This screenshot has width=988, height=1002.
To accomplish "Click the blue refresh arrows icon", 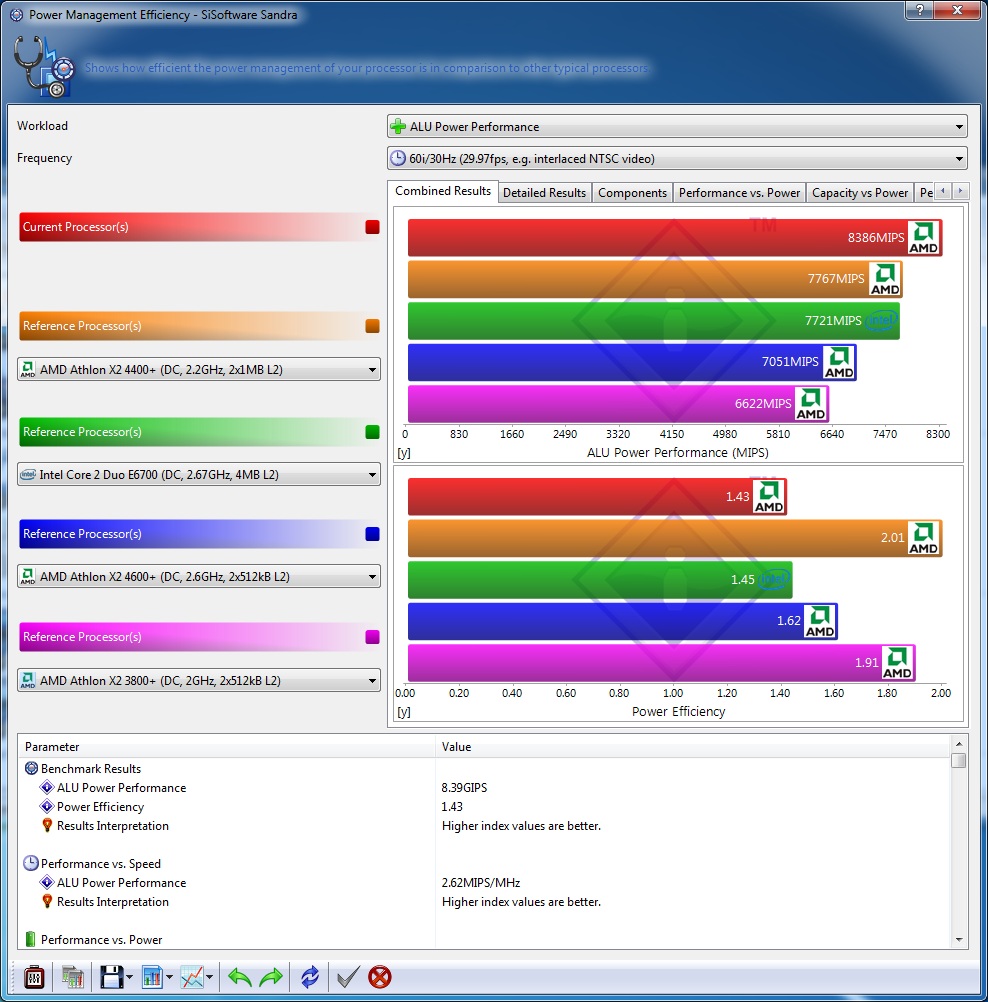I will 310,977.
